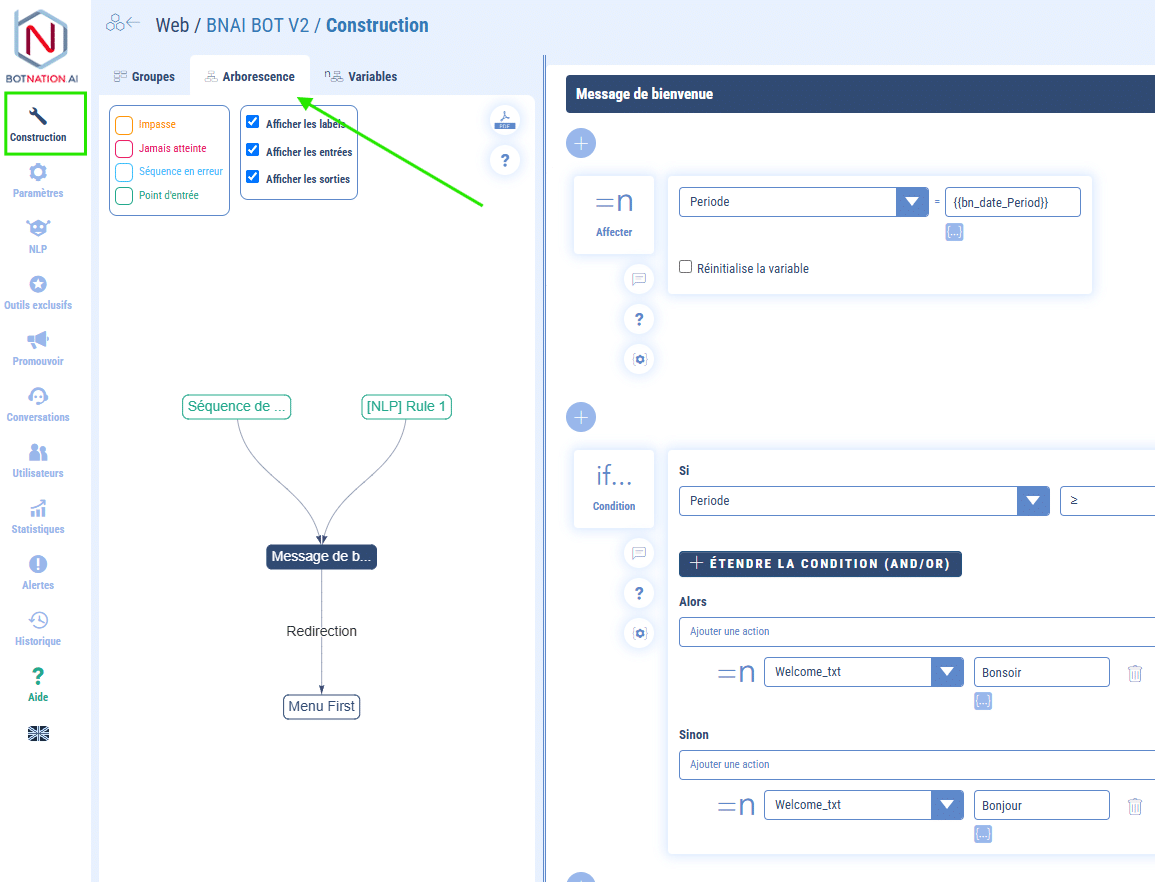The width and height of the screenshot is (1155, 882).
Task: Open the NLP section in the sidebar
Action: pos(37,236)
